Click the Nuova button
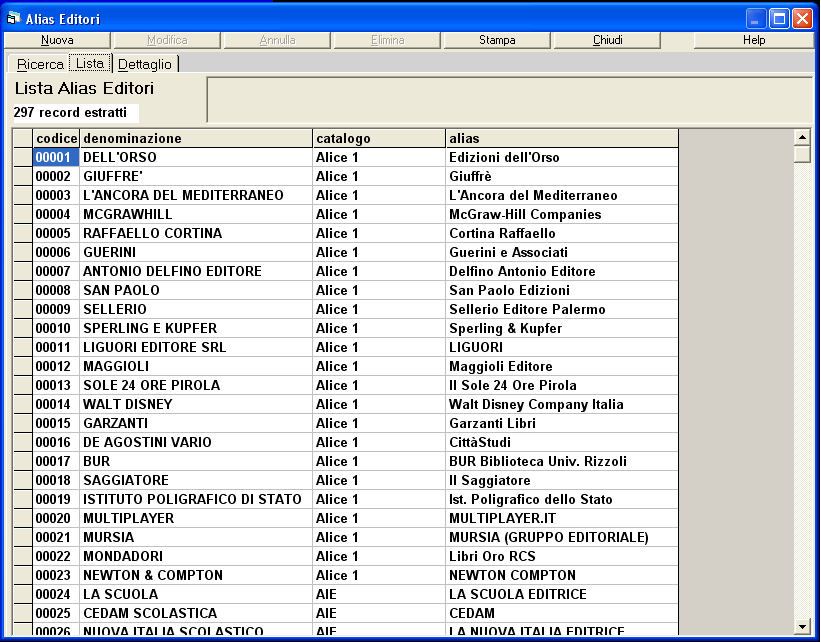The width and height of the screenshot is (821, 642). point(57,40)
